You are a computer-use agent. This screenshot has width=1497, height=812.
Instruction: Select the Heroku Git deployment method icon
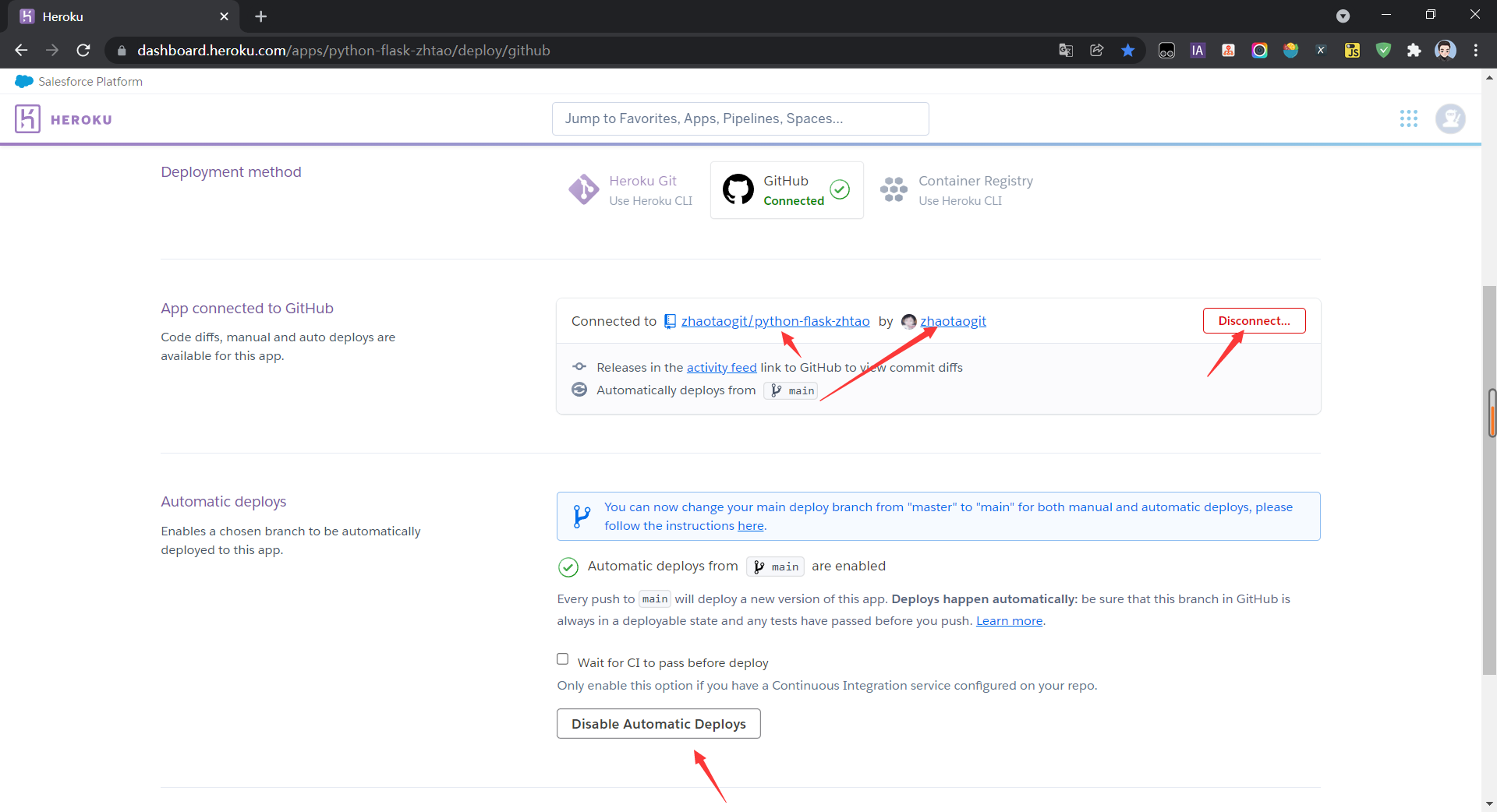tap(583, 189)
